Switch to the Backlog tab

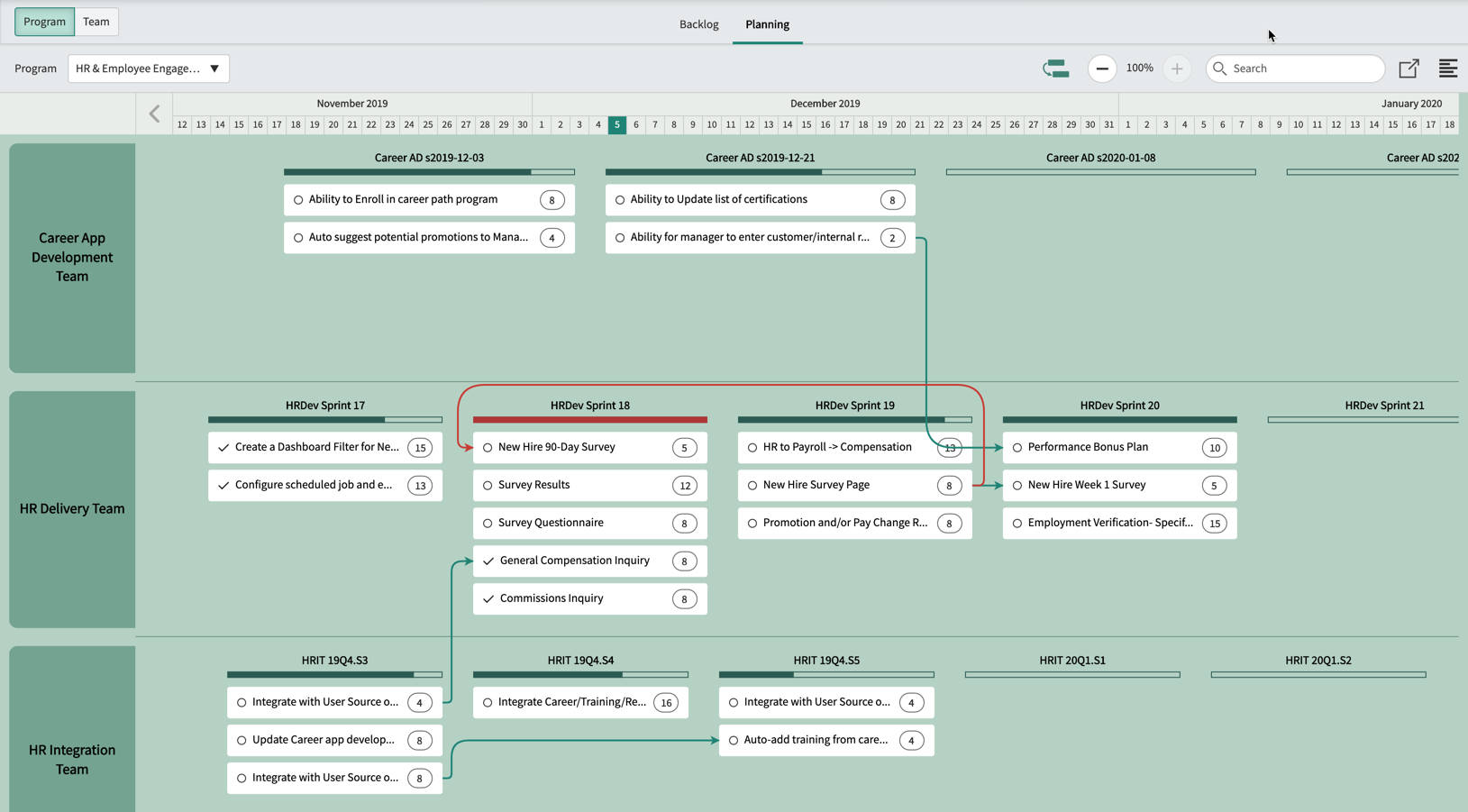coord(698,24)
